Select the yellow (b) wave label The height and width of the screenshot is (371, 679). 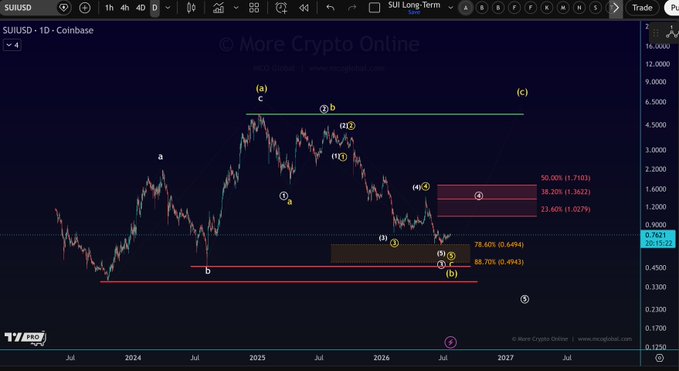[x=452, y=274]
